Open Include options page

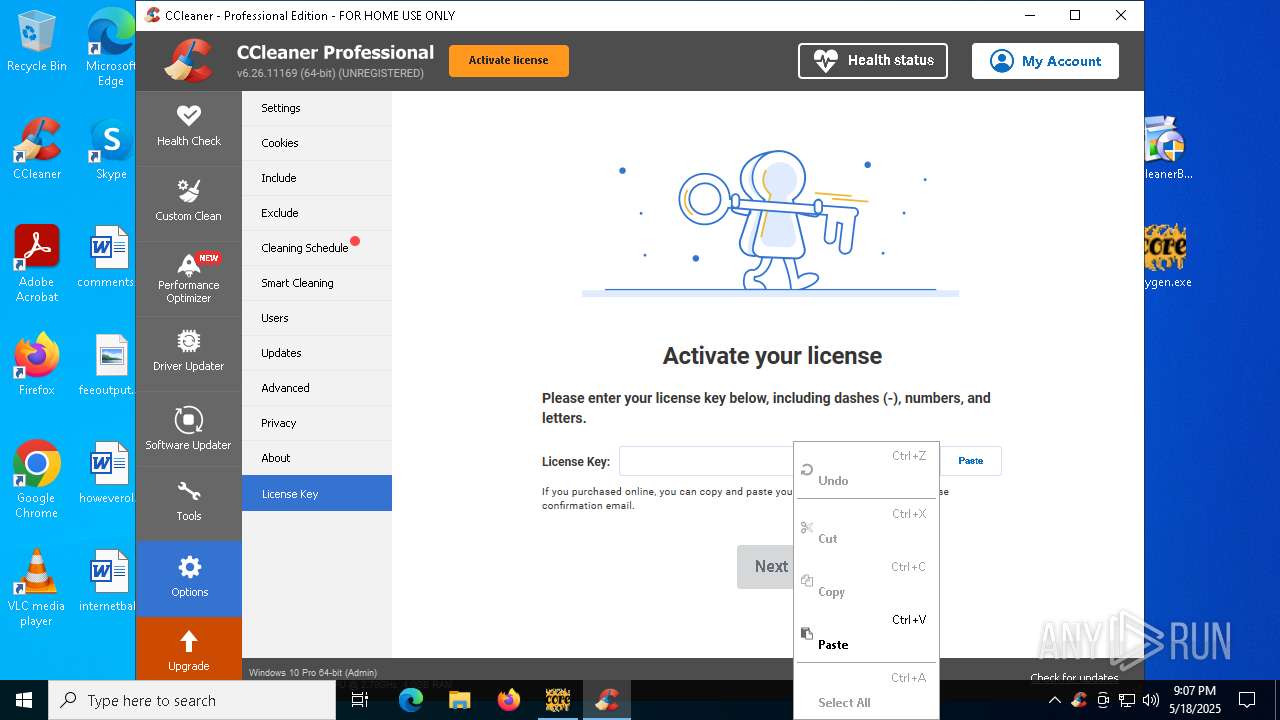tap(317, 178)
